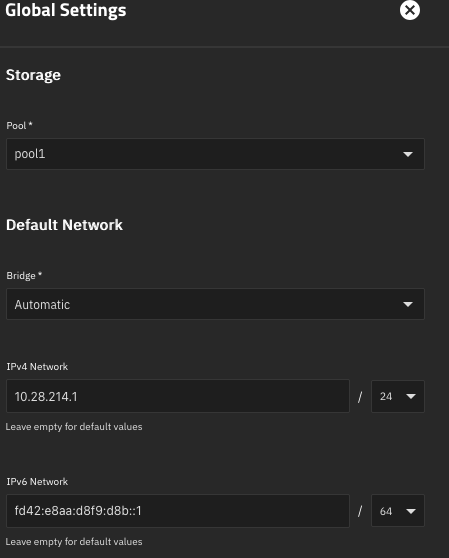
Task: Select the Storage section heading
Action: click(33, 75)
